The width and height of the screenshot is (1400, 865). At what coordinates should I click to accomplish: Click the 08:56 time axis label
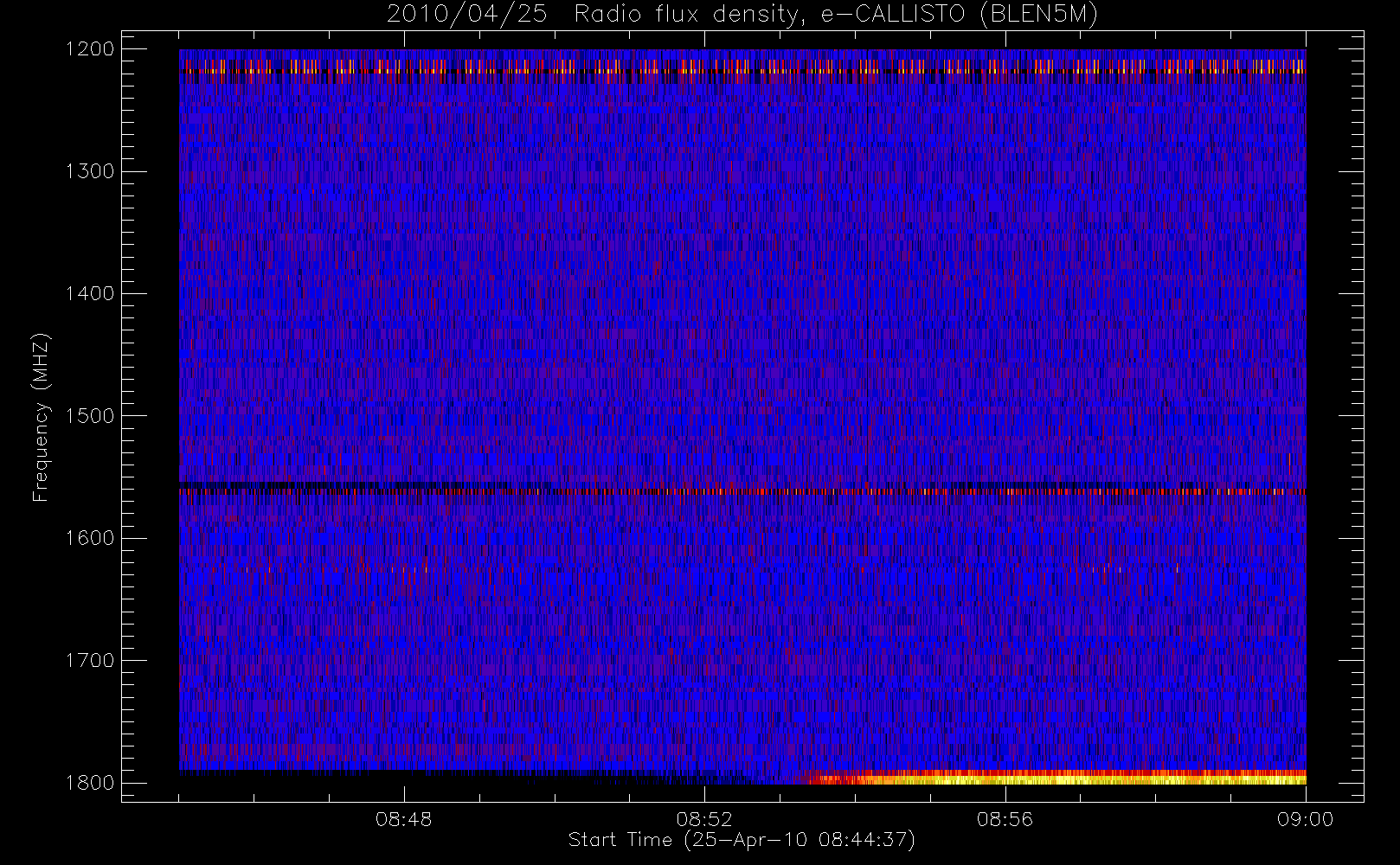(1005, 819)
